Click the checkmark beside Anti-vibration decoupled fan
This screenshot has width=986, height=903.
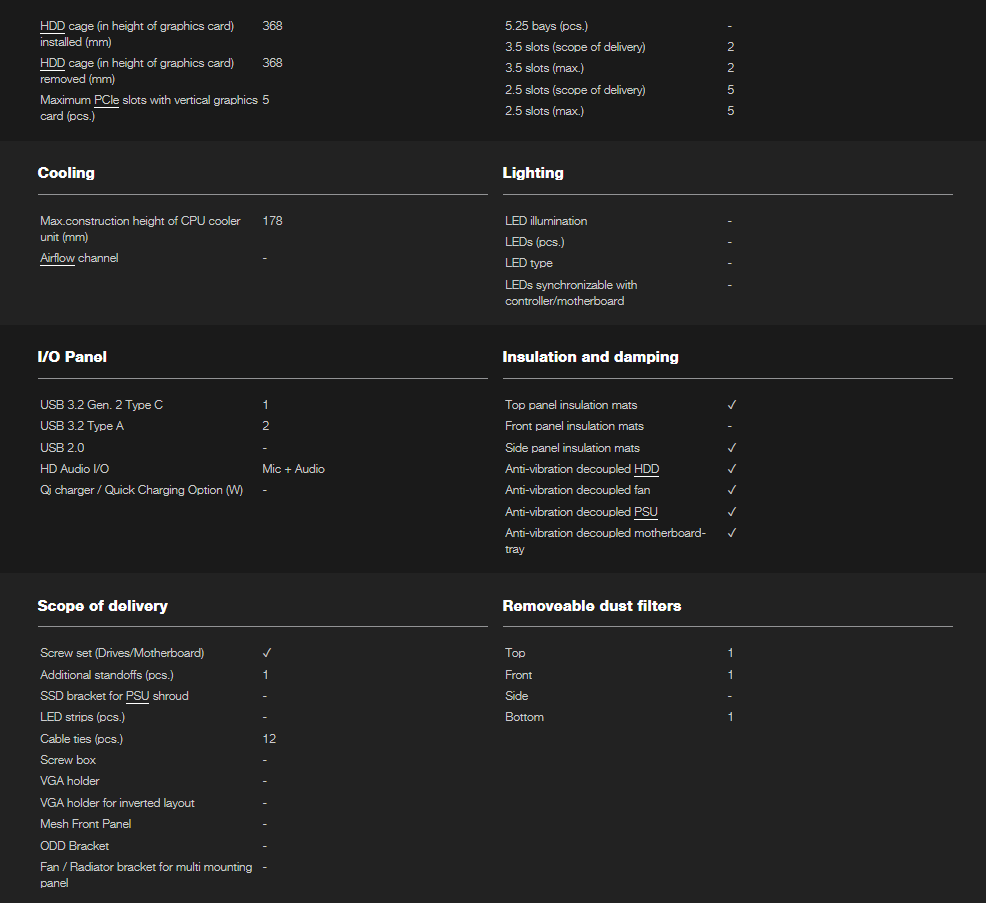[x=732, y=490]
